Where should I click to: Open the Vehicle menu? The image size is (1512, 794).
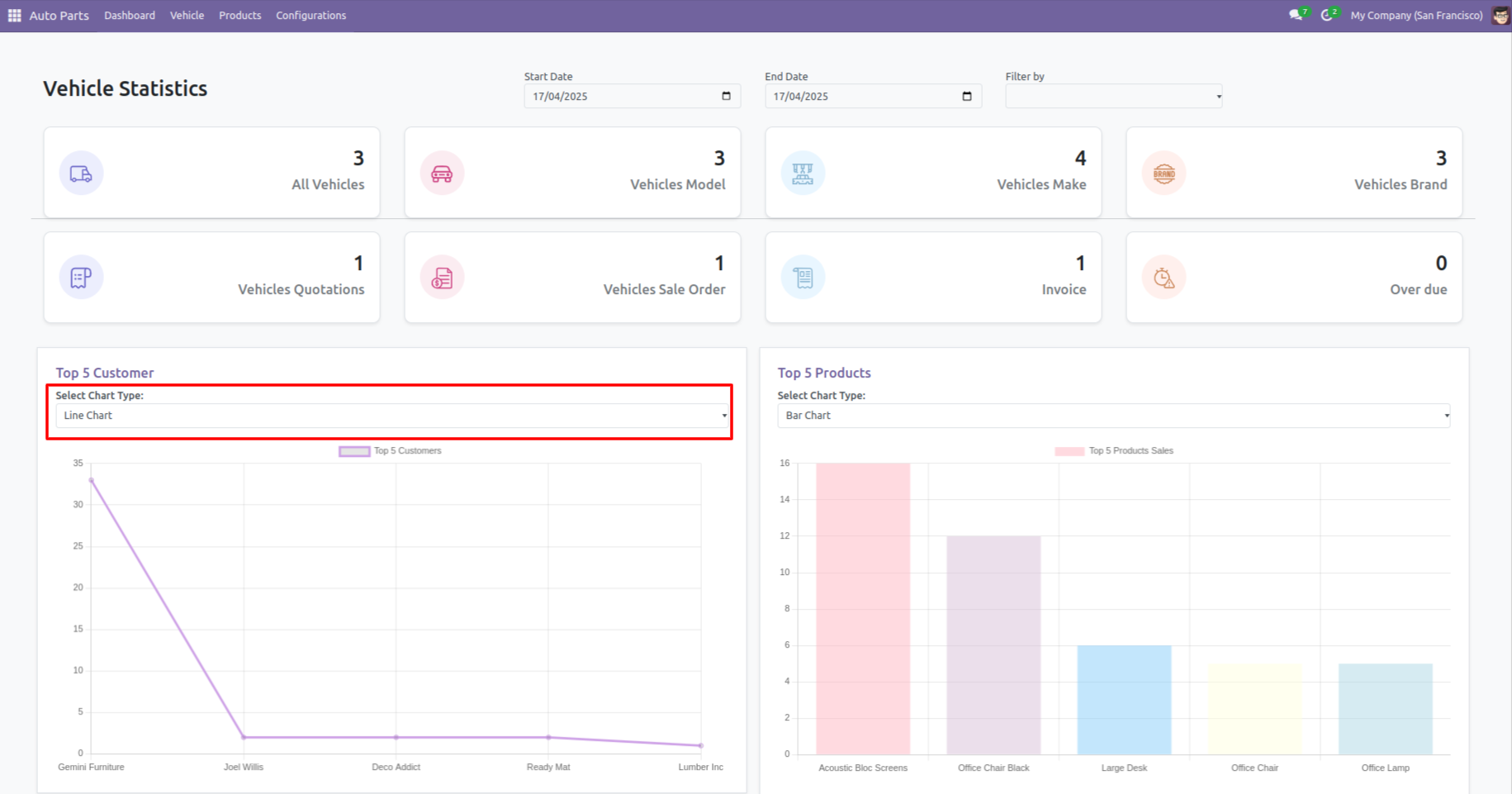coord(187,16)
